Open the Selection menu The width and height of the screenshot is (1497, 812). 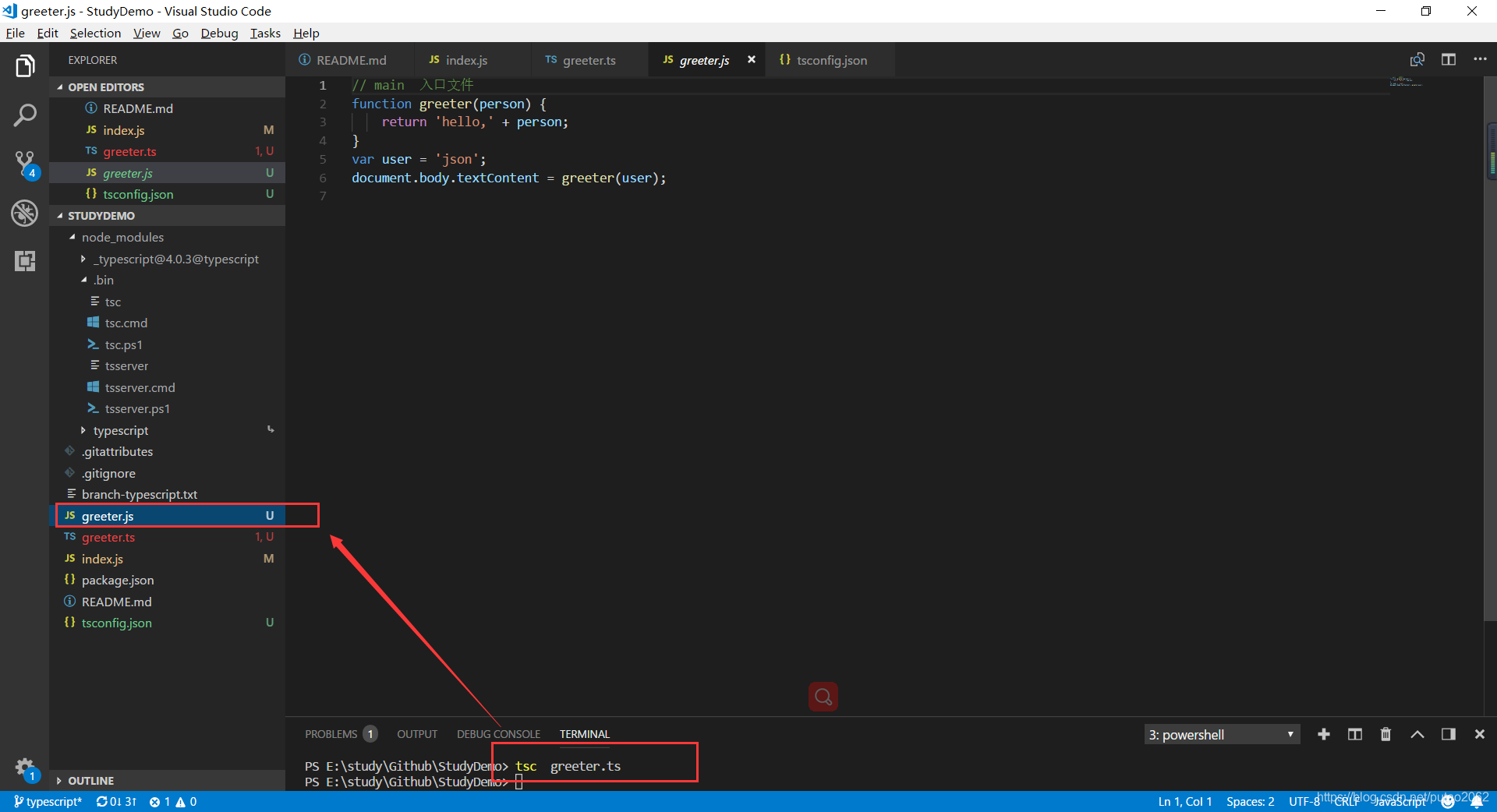pos(95,33)
